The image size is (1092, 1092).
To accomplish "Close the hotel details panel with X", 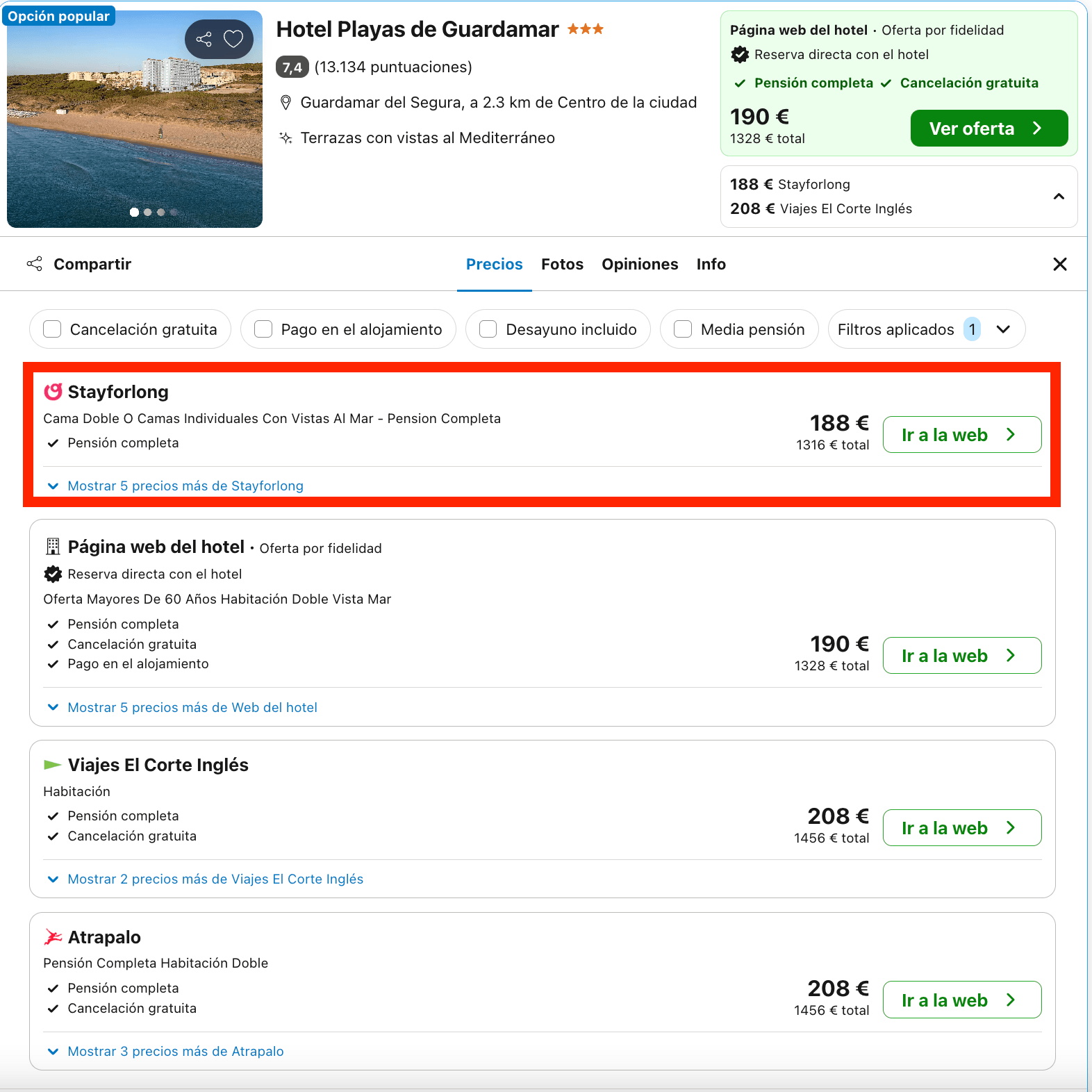I will 1059,264.
